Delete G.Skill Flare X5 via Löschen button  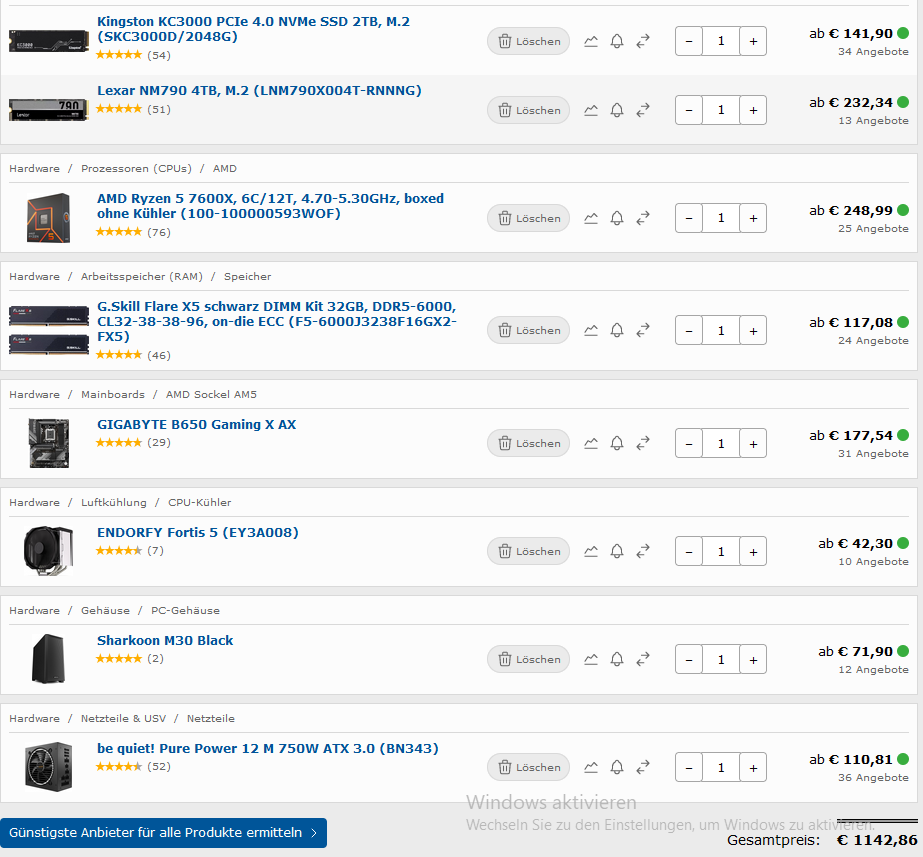tap(529, 331)
